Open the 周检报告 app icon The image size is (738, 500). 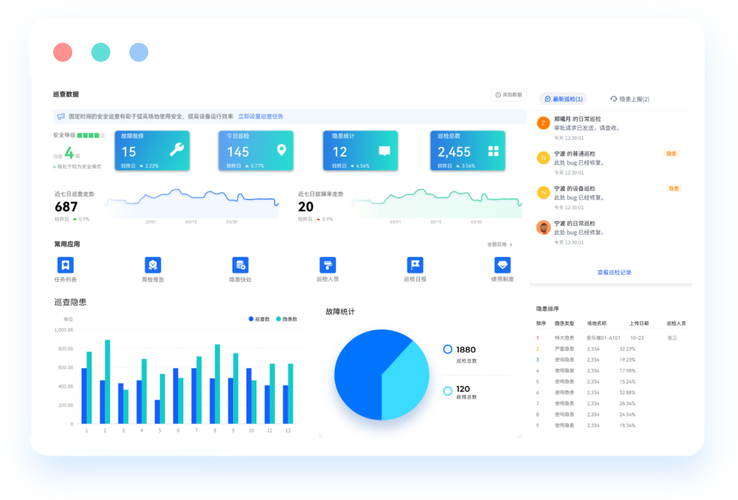pos(153,265)
